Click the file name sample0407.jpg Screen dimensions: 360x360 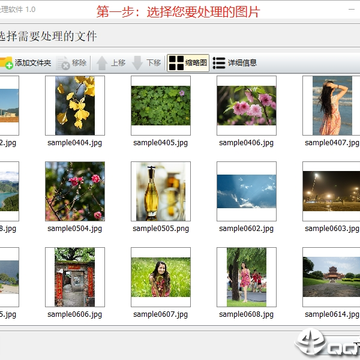pyautogui.click(x=332, y=143)
